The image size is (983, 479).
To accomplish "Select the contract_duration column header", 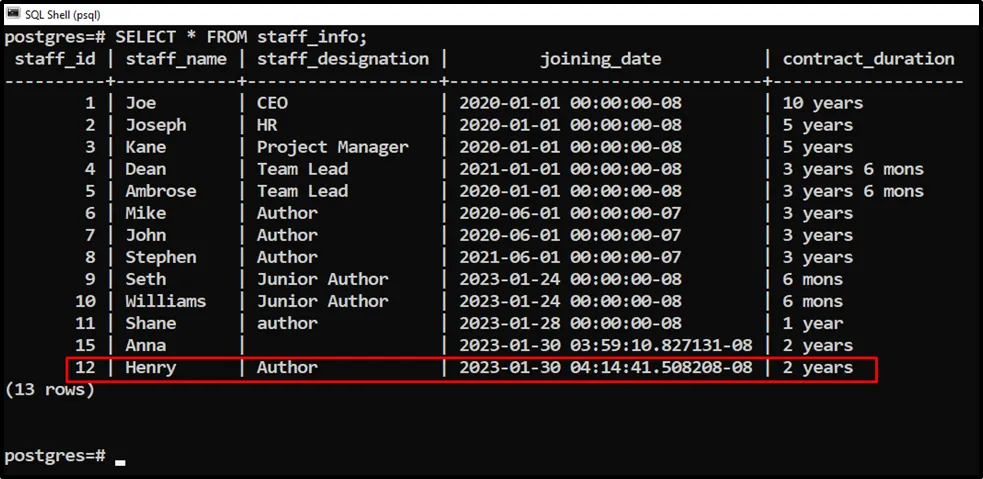I will click(868, 59).
